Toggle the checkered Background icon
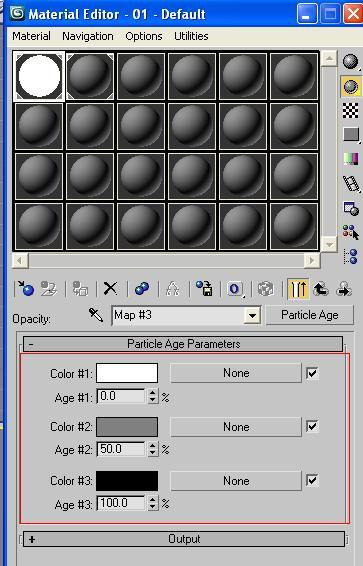 (351, 110)
